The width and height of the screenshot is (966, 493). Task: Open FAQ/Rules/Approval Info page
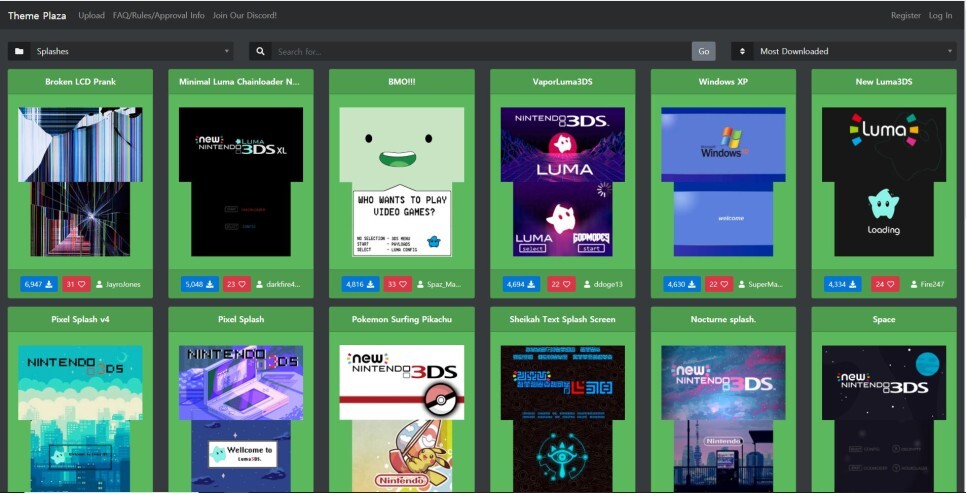pos(158,15)
